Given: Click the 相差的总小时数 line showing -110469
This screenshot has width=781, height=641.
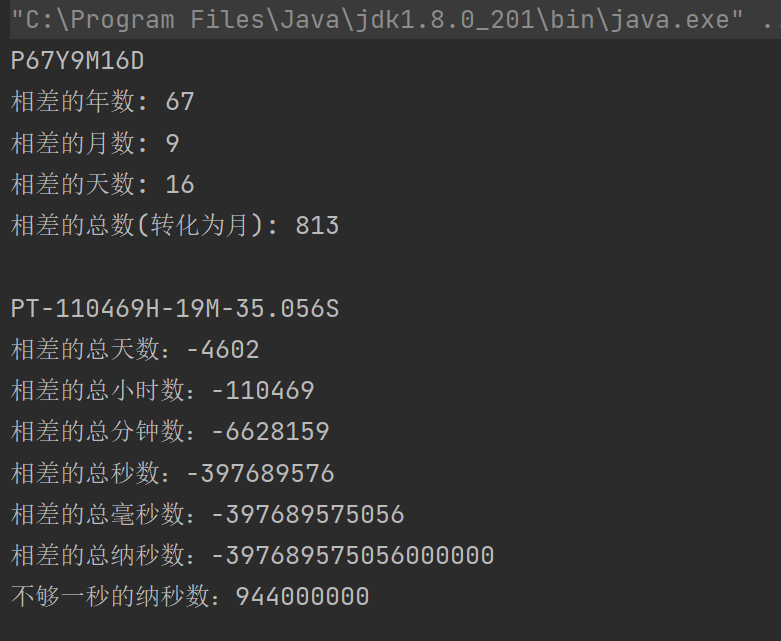Looking at the screenshot, I should (162, 391).
